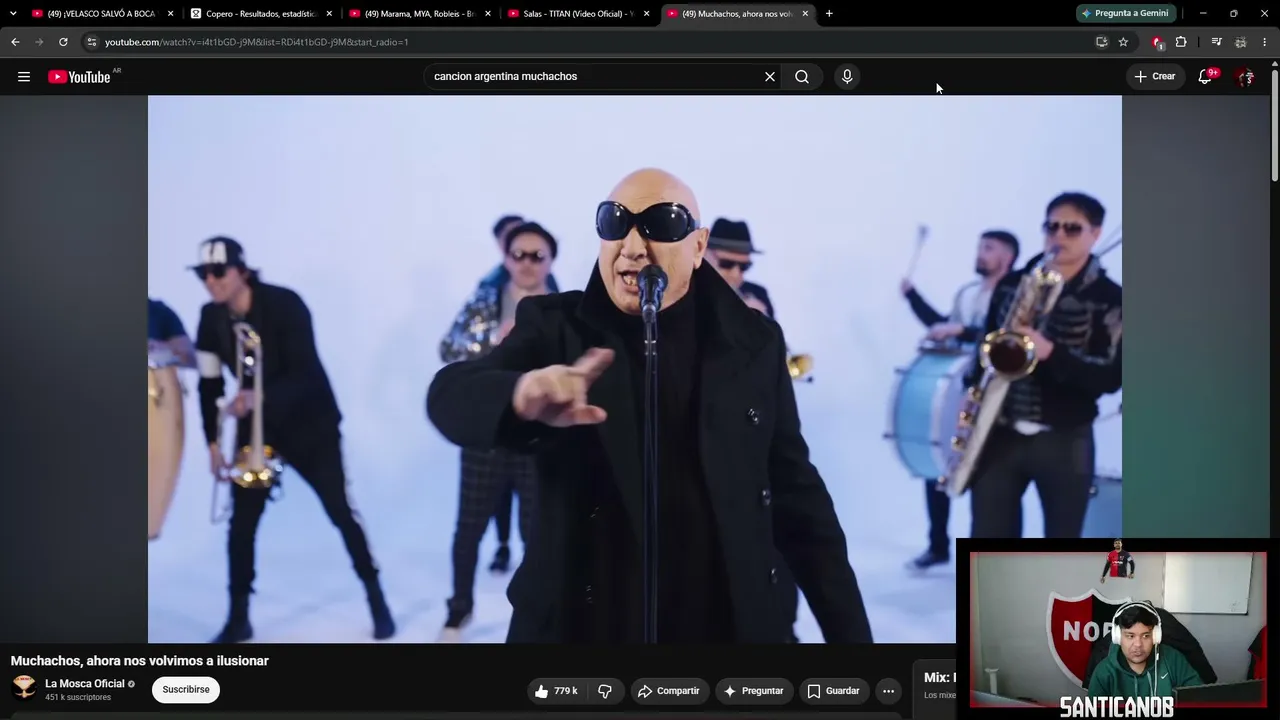Click the install/cast icon in address bar

(x=1101, y=42)
